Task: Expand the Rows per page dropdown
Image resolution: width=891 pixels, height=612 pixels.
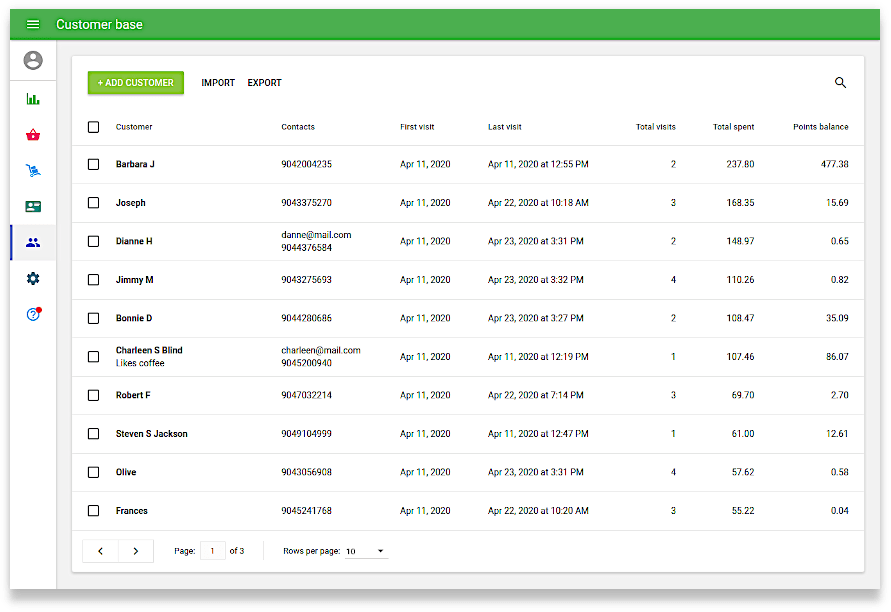Action: point(365,551)
